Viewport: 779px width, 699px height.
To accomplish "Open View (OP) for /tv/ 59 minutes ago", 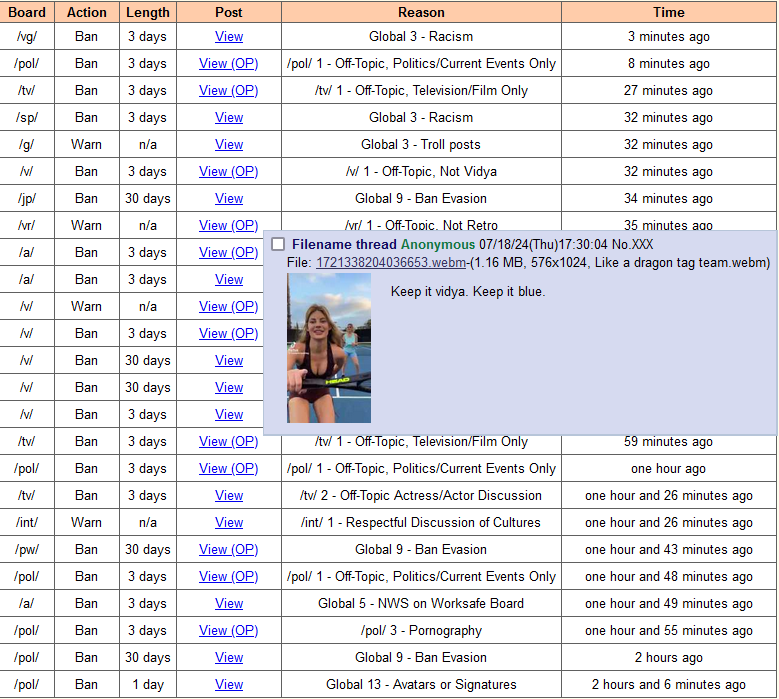I will click(x=229, y=441).
